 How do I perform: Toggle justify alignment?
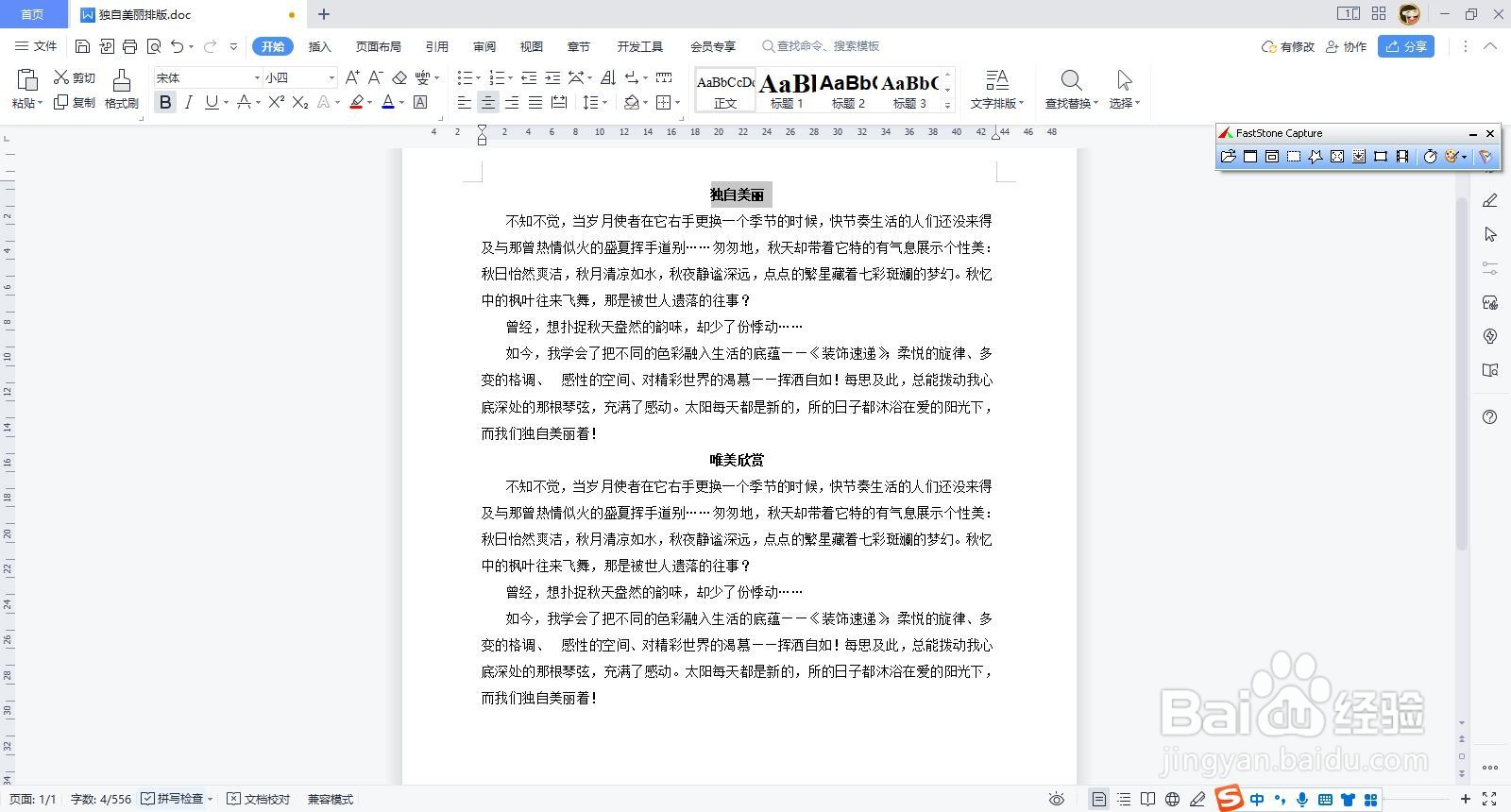point(535,102)
